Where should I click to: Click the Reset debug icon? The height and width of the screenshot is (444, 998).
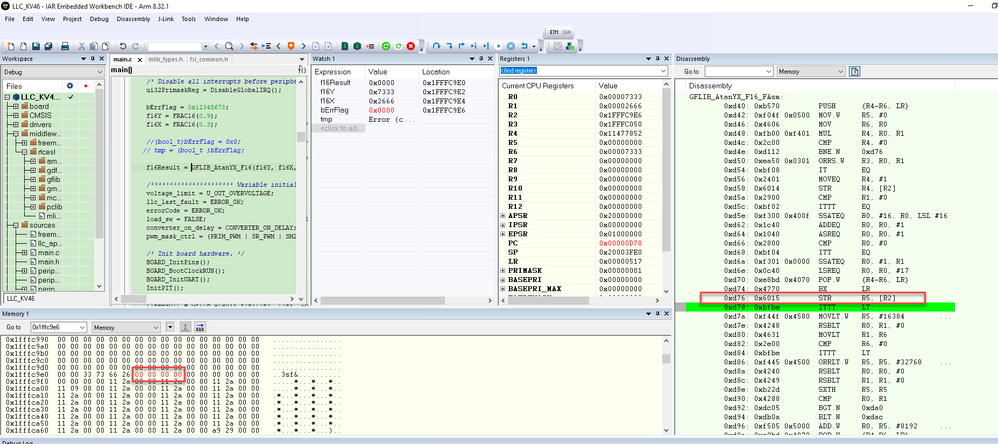[524, 46]
